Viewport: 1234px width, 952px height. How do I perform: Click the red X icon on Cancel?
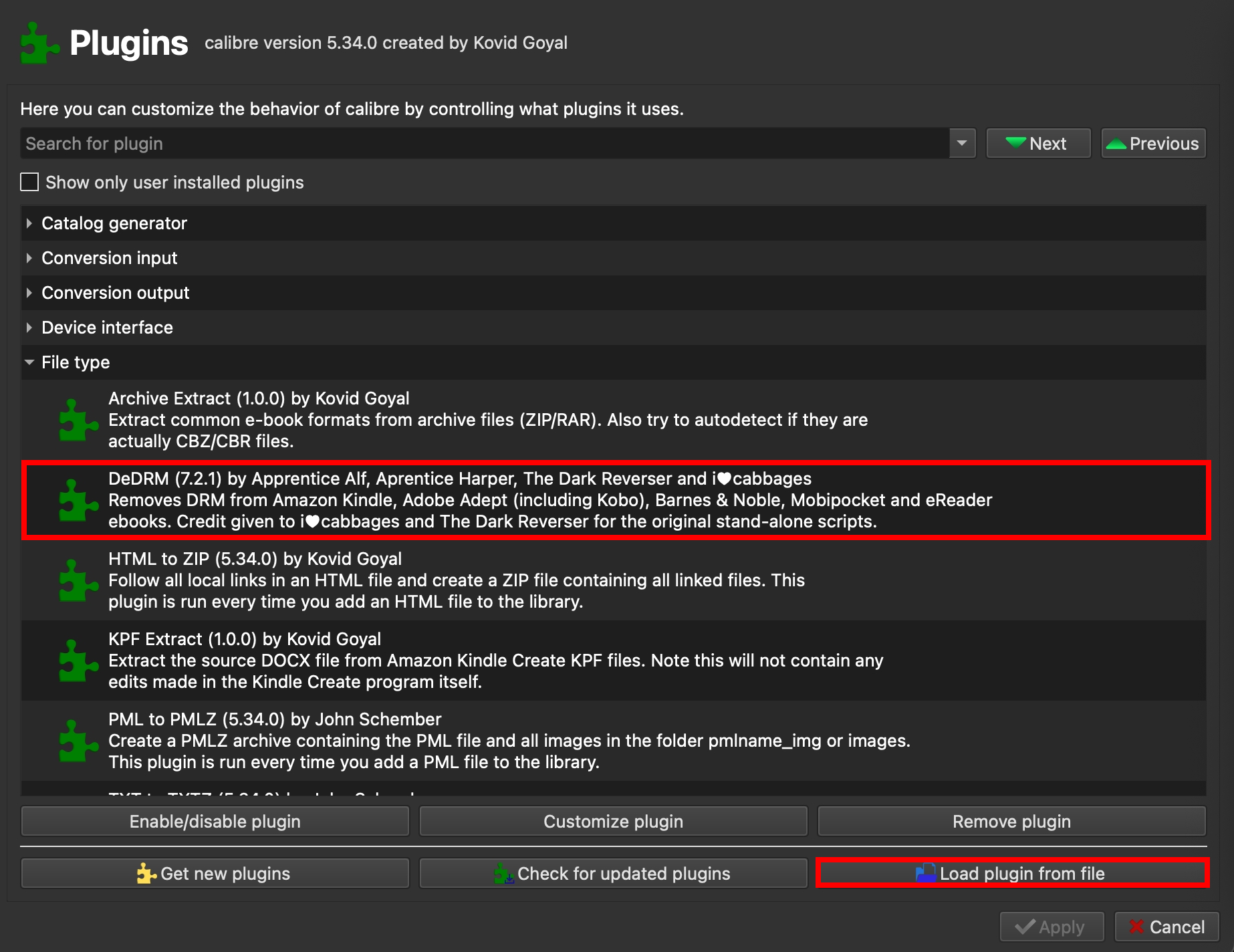[x=1136, y=927]
